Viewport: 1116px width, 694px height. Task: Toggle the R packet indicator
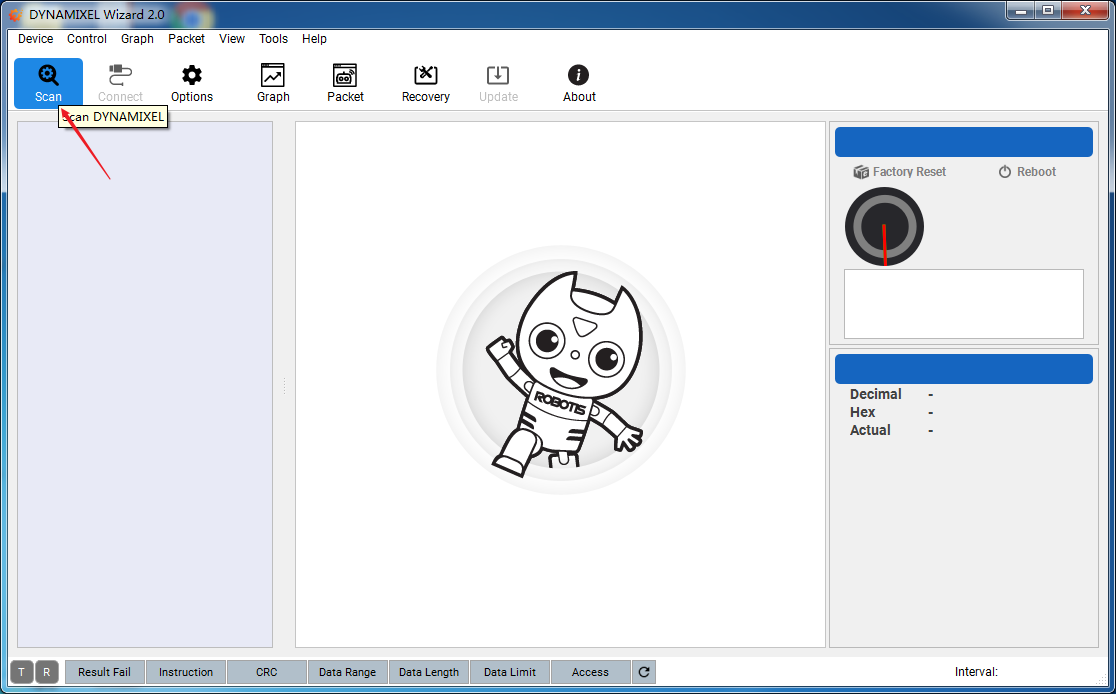click(x=46, y=672)
